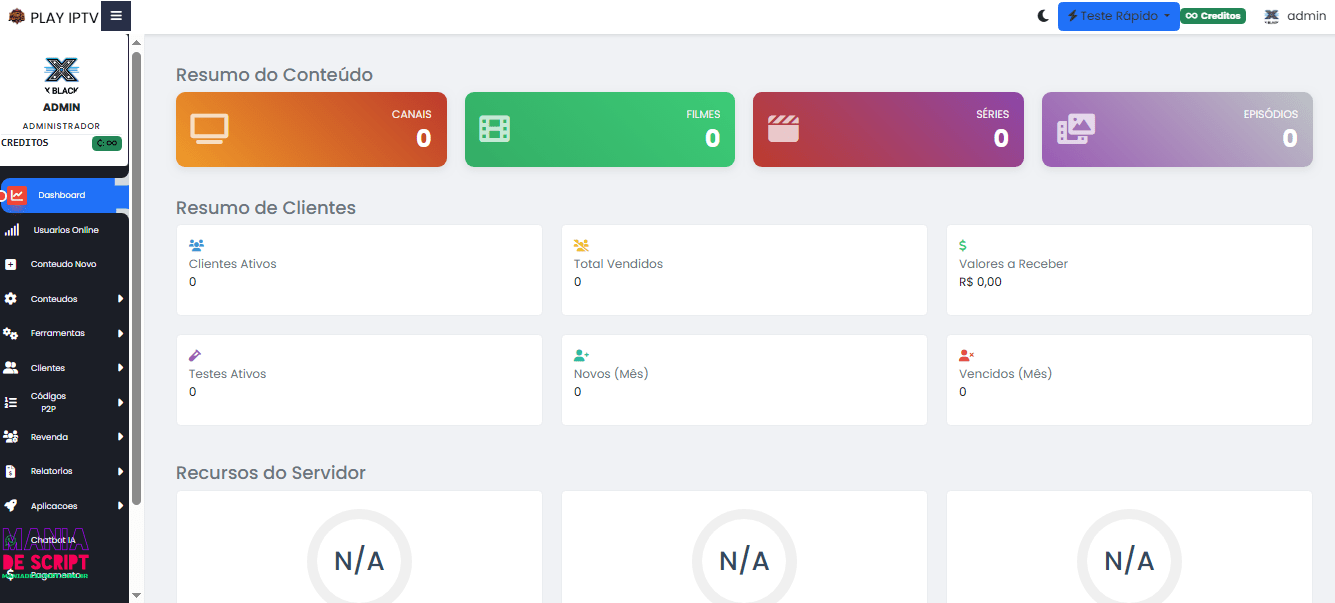The image size is (1335, 603).
Task: Click the Relatorios document icon in sidebar
Action: pos(10,471)
